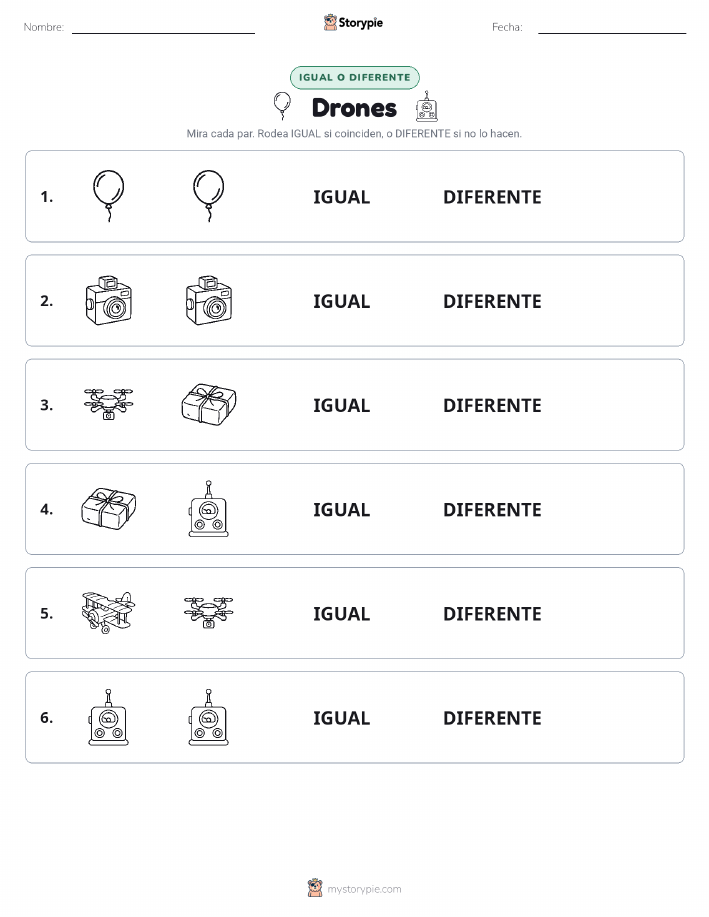Screen dimensions: 709x917
Task: Click the gift box in row 4
Action: pos(108,509)
